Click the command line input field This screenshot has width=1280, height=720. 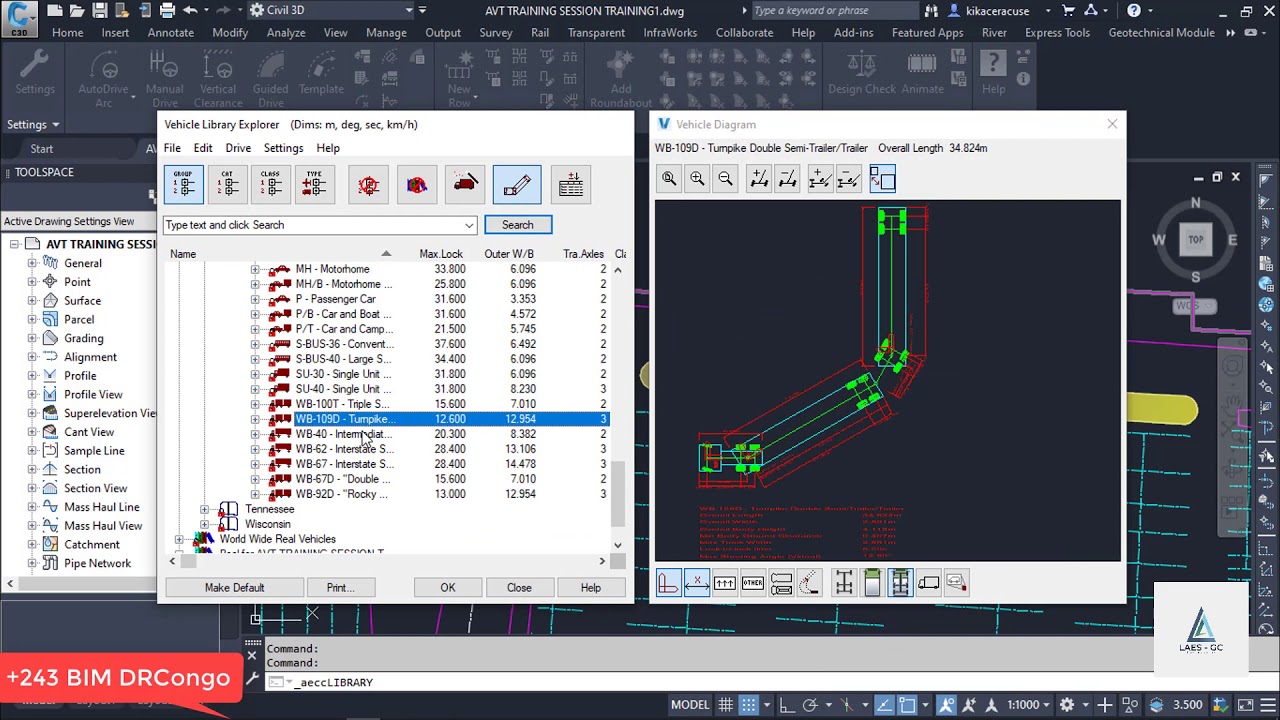(x=700, y=682)
